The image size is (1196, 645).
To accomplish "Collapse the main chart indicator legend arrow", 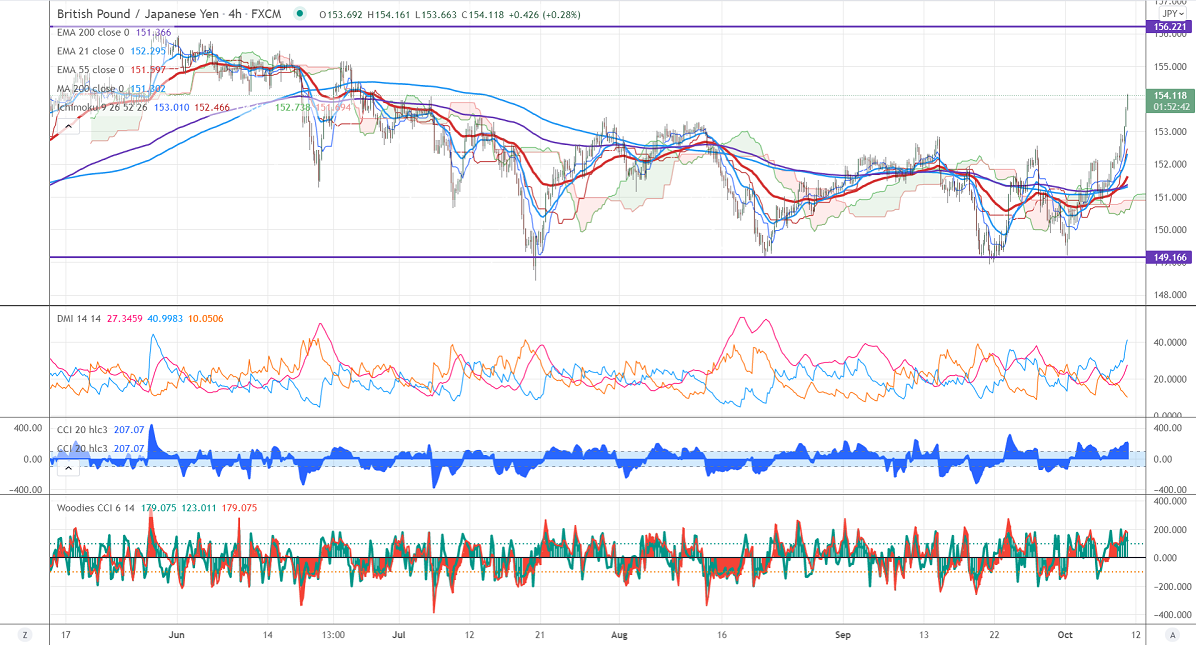I will (x=68, y=126).
